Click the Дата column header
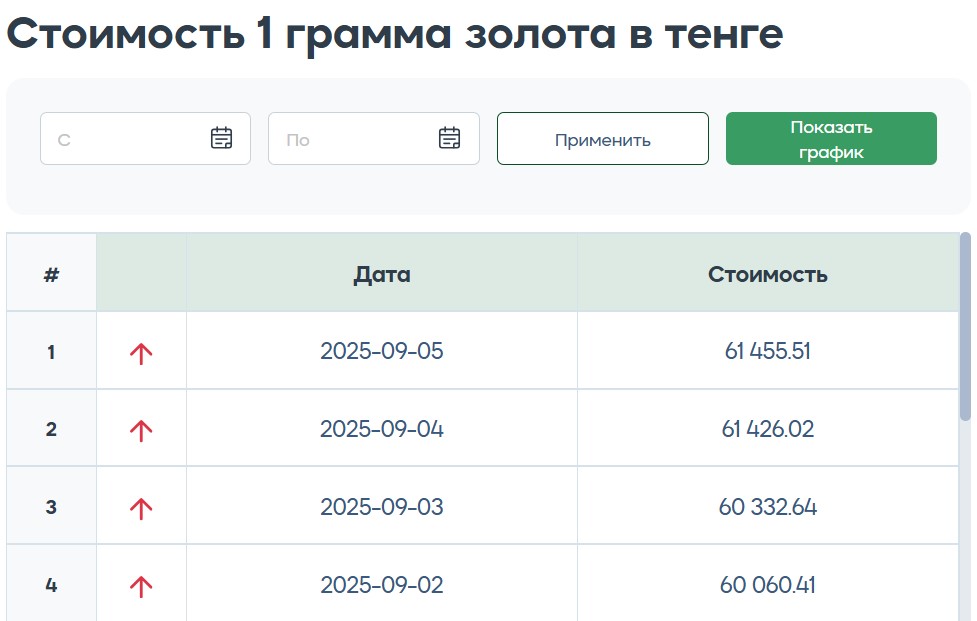The image size is (977, 621). click(x=381, y=274)
